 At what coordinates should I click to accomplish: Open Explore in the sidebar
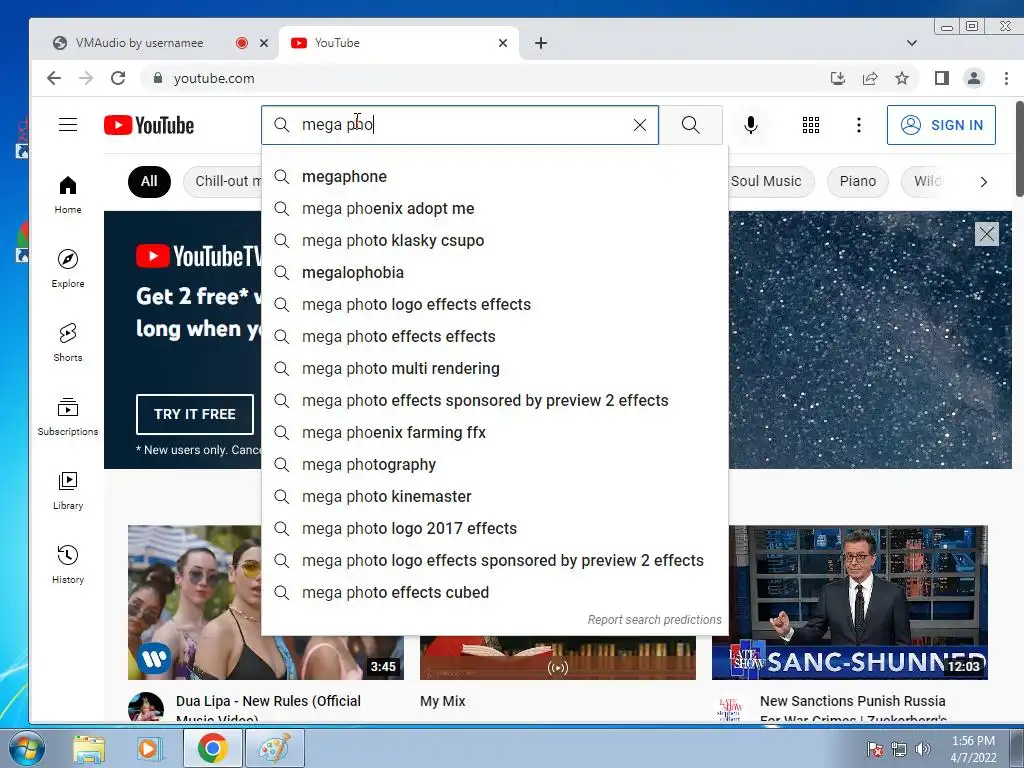click(x=68, y=268)
